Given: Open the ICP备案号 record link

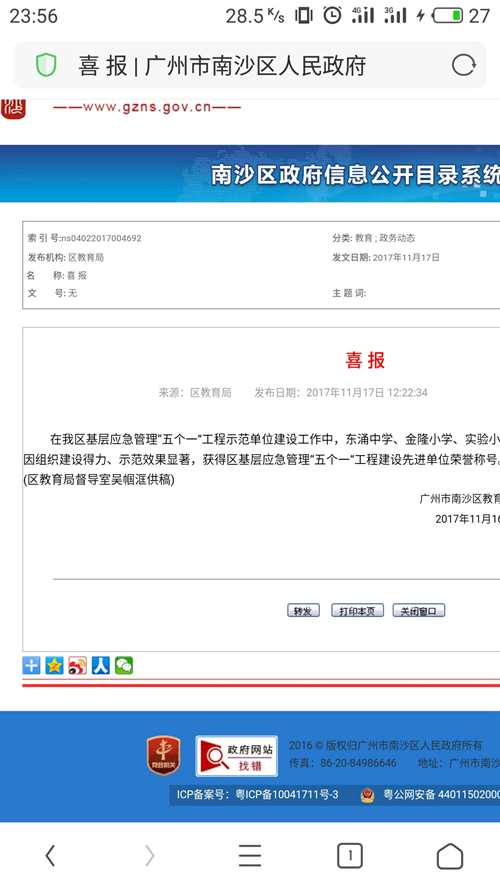Looking at the screenshot, I should (257, 795).
